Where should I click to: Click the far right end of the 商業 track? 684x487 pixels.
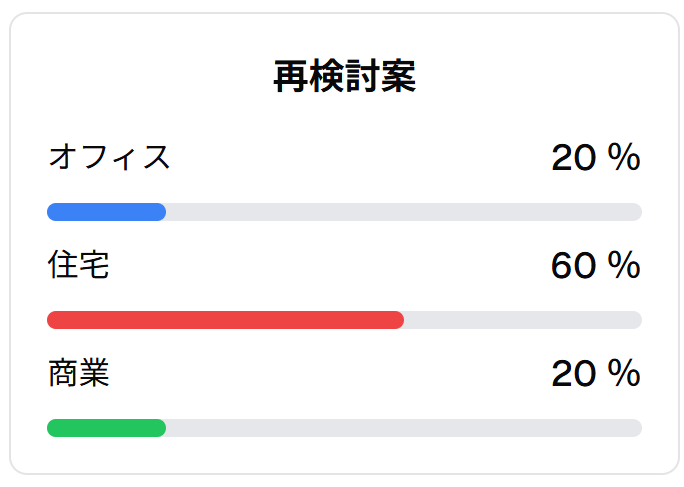[636, 428]
